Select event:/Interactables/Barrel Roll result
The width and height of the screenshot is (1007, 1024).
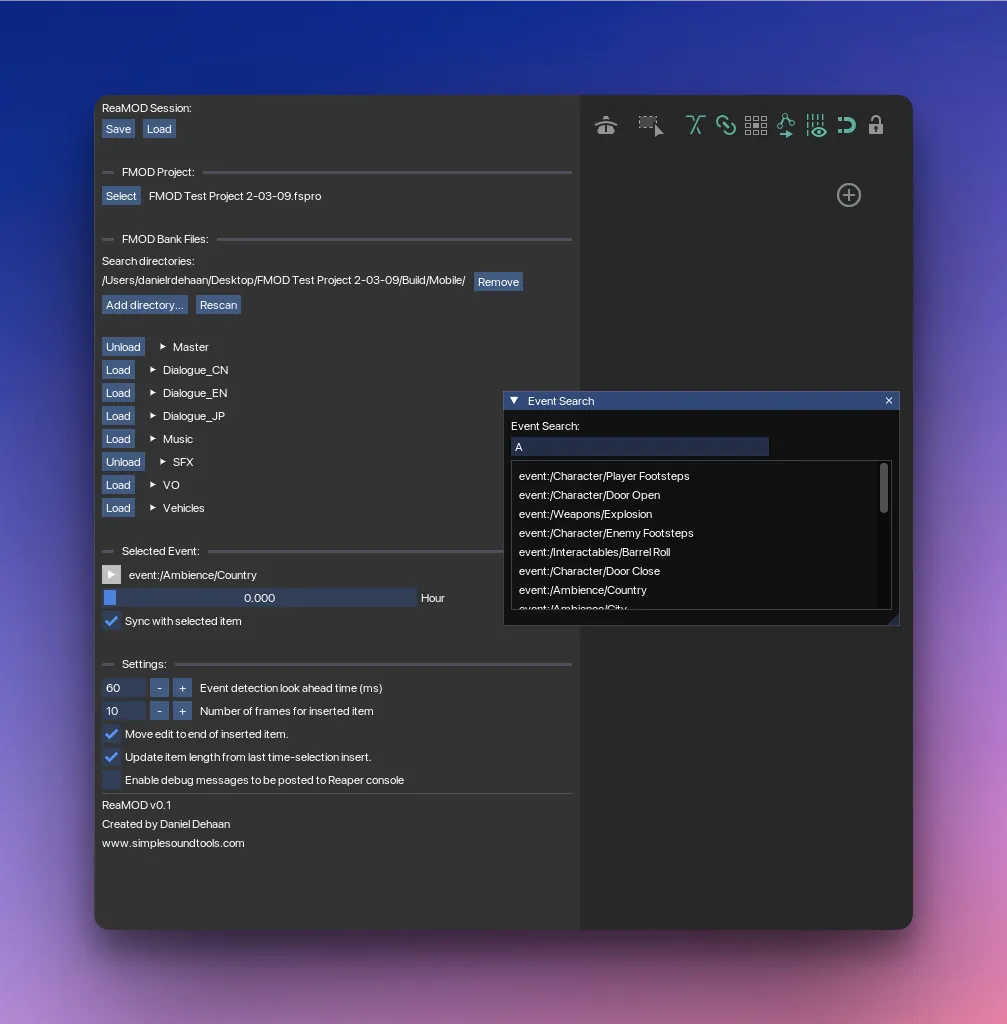[x=594, y=552]
